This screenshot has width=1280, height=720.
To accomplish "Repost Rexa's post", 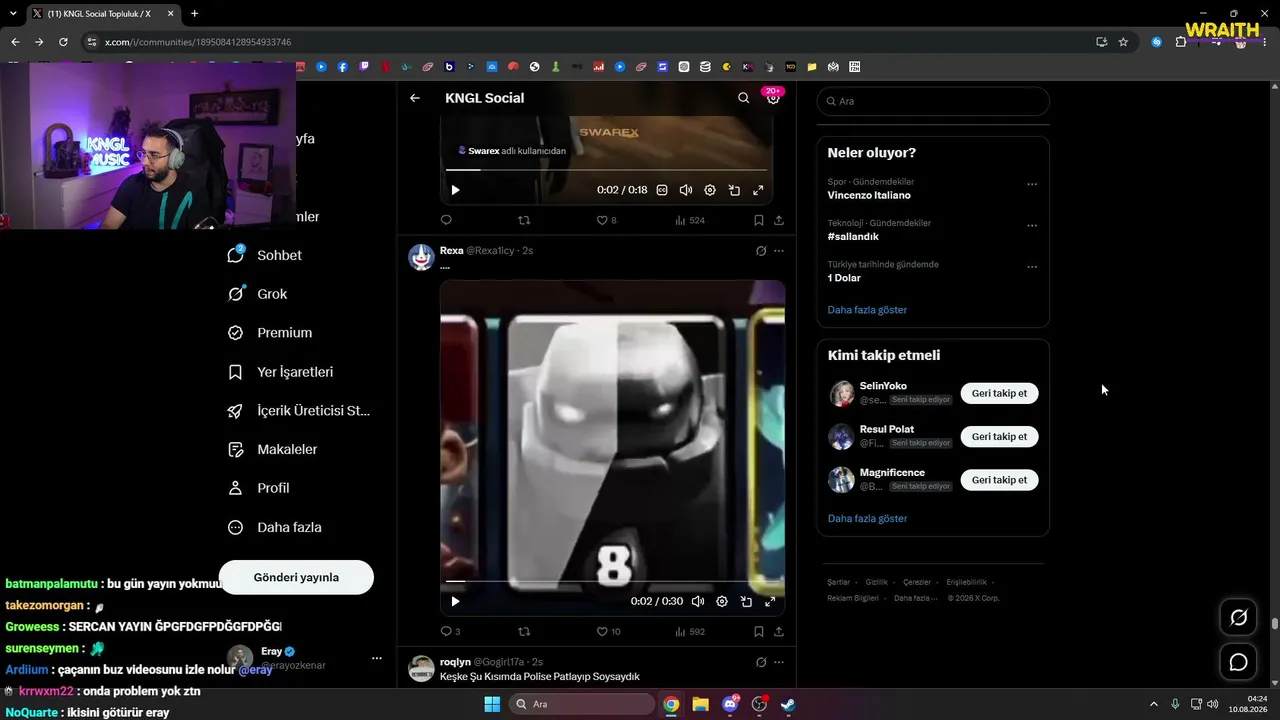I will pos(524,632).
